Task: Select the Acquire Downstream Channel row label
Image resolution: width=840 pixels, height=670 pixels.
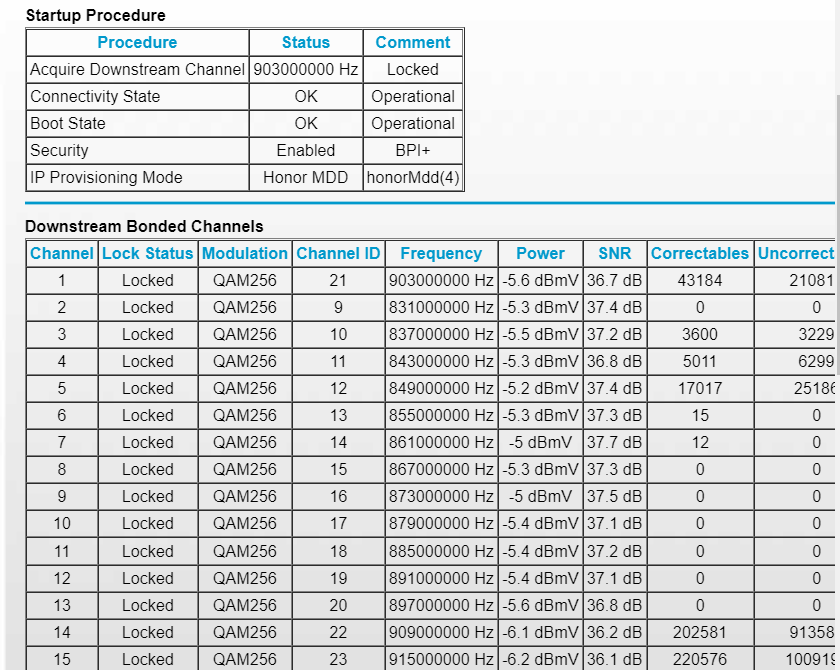Action: 137,70
